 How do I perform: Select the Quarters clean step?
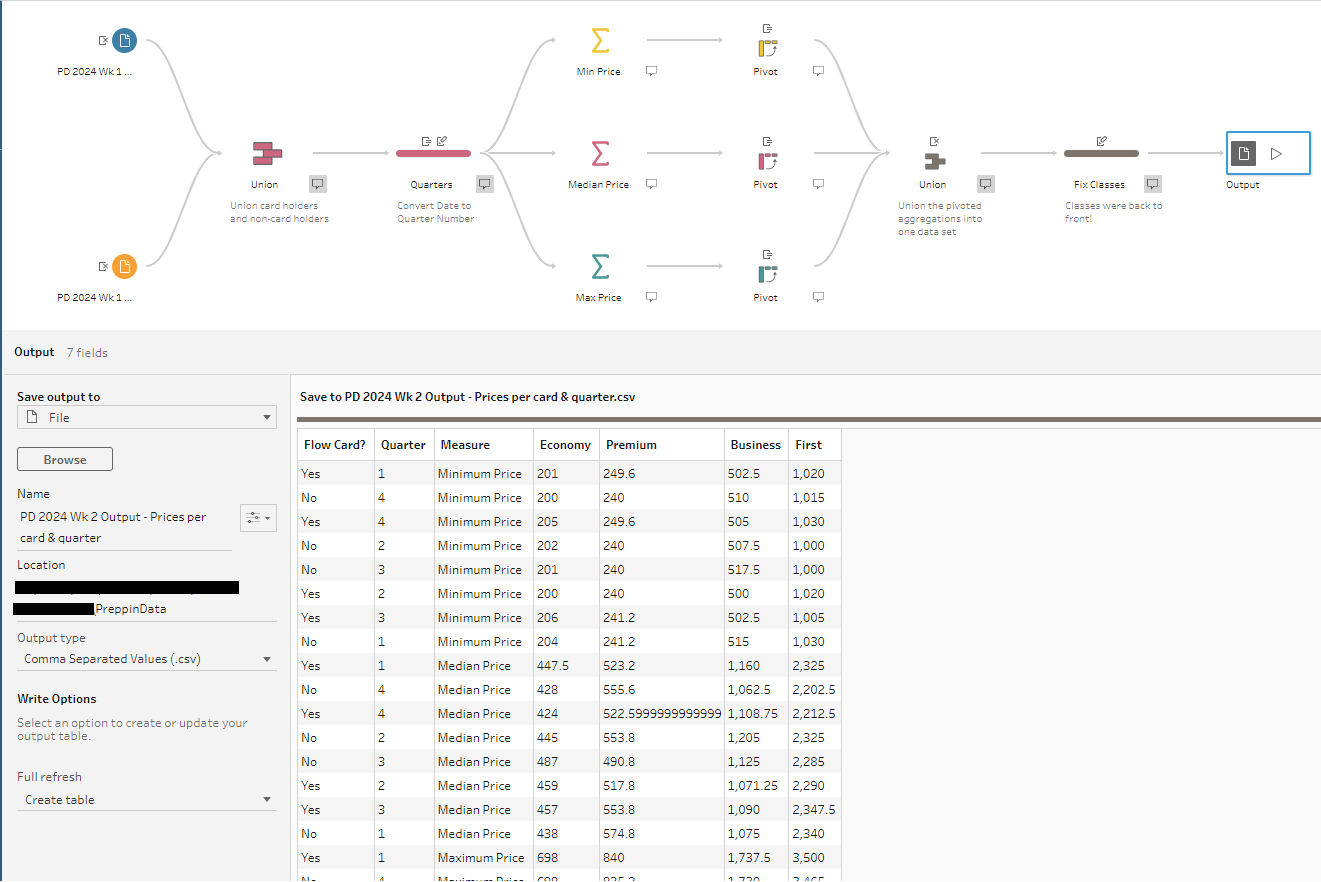point(433,154)
